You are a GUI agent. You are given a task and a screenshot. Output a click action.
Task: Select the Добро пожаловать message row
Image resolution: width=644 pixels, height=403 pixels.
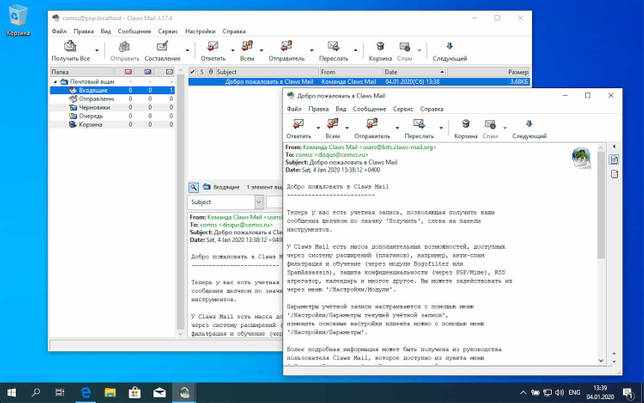coord(359,82)
